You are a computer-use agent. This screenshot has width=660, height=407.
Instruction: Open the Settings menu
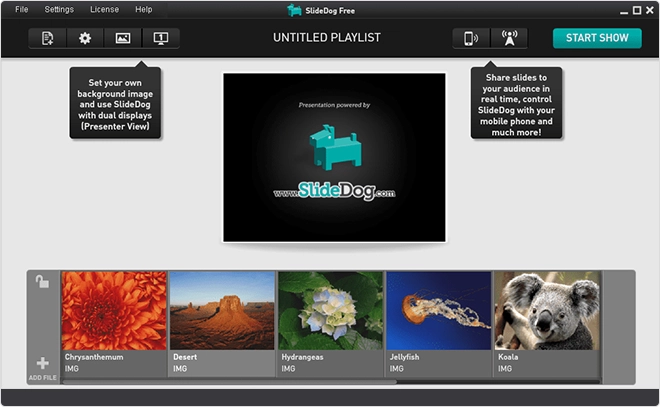[59, 9]
